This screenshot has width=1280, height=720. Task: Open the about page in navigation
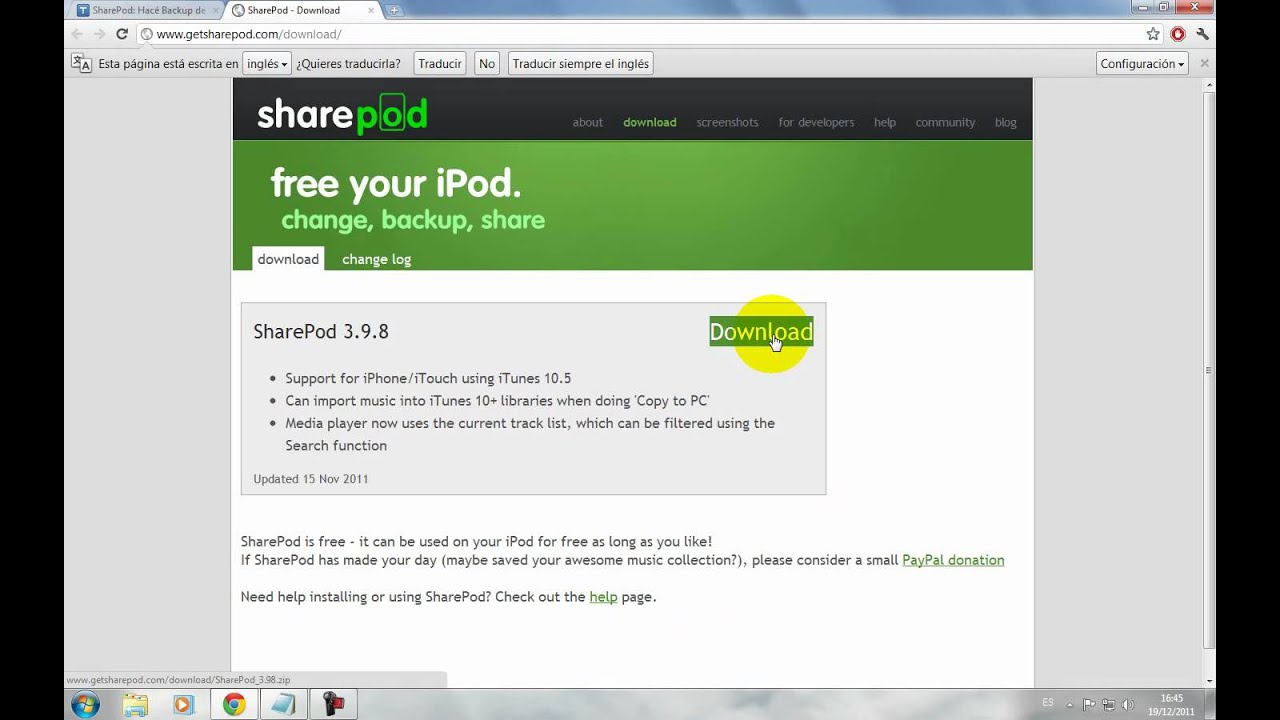587,122
